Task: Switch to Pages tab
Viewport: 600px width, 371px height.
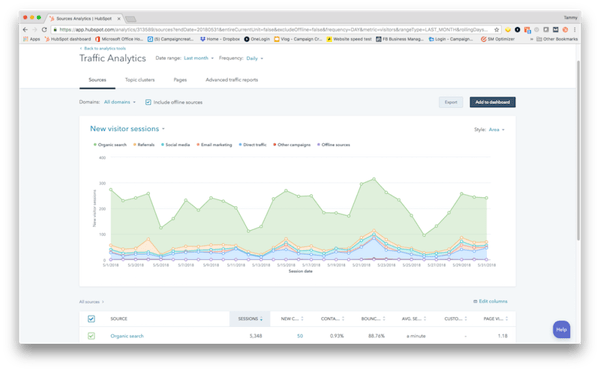Action: click(x=180, y=80)
